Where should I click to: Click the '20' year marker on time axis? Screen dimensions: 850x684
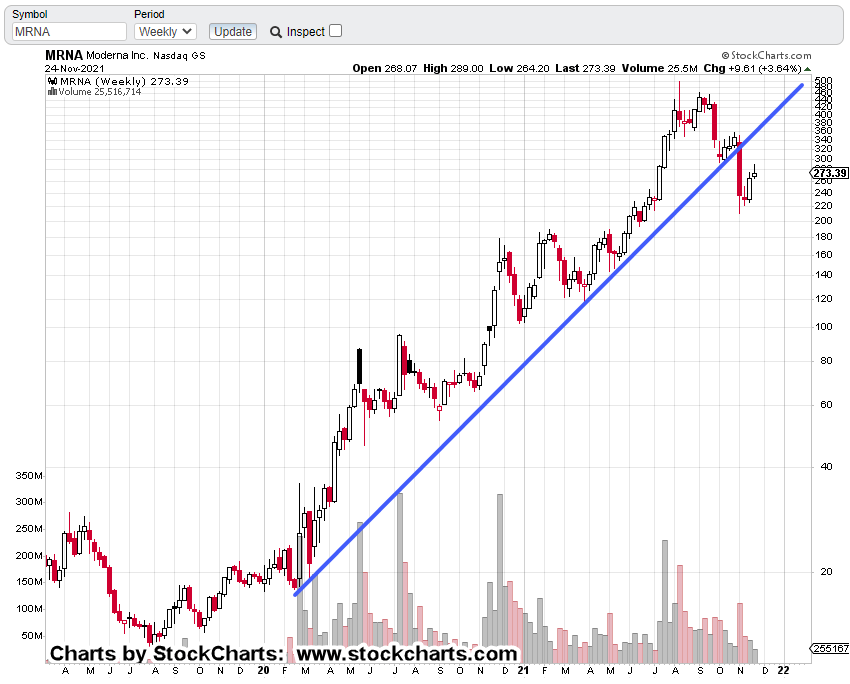pyautogui.click(x=263, y=673)
